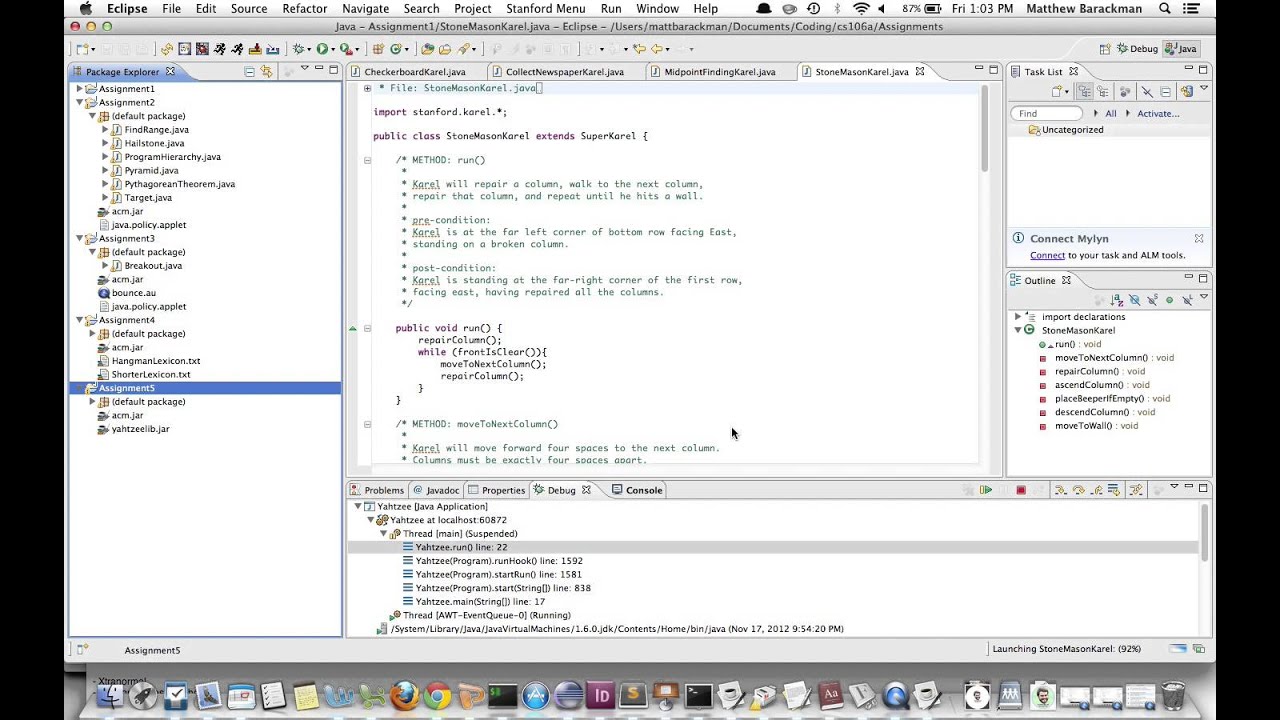
Task: Expand FindRange.java in Package Explorer
Action: coord(105,130)
